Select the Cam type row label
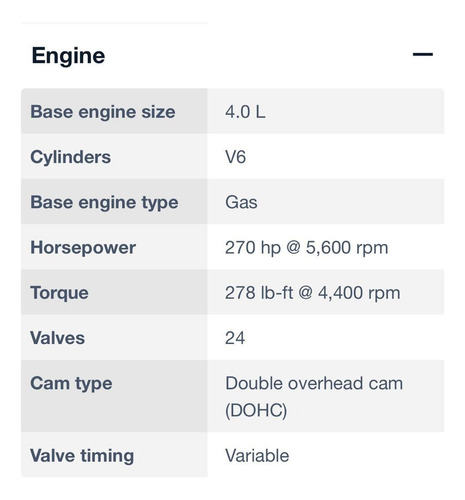The image size is (465, 500). (71, 383)
